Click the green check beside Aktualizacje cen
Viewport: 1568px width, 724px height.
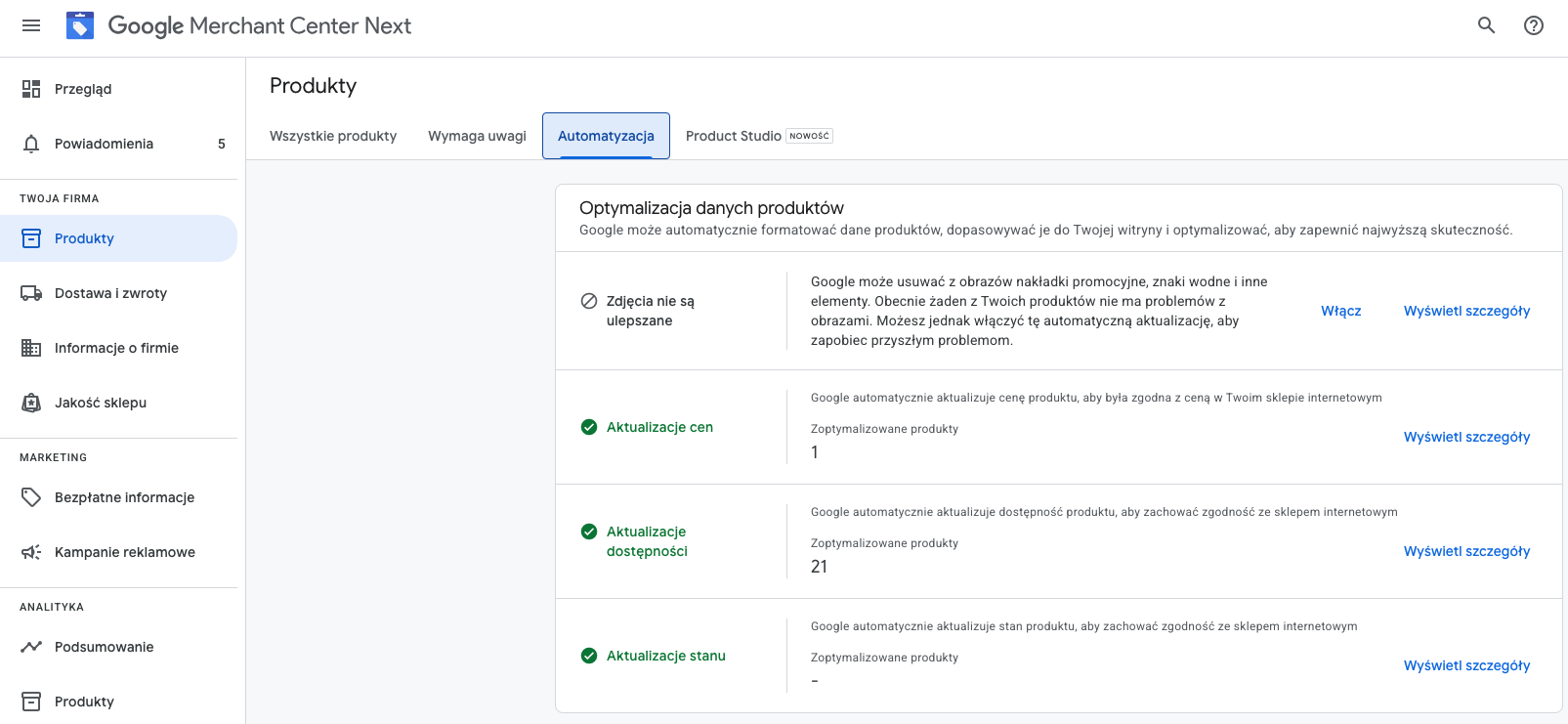(589, 427)
